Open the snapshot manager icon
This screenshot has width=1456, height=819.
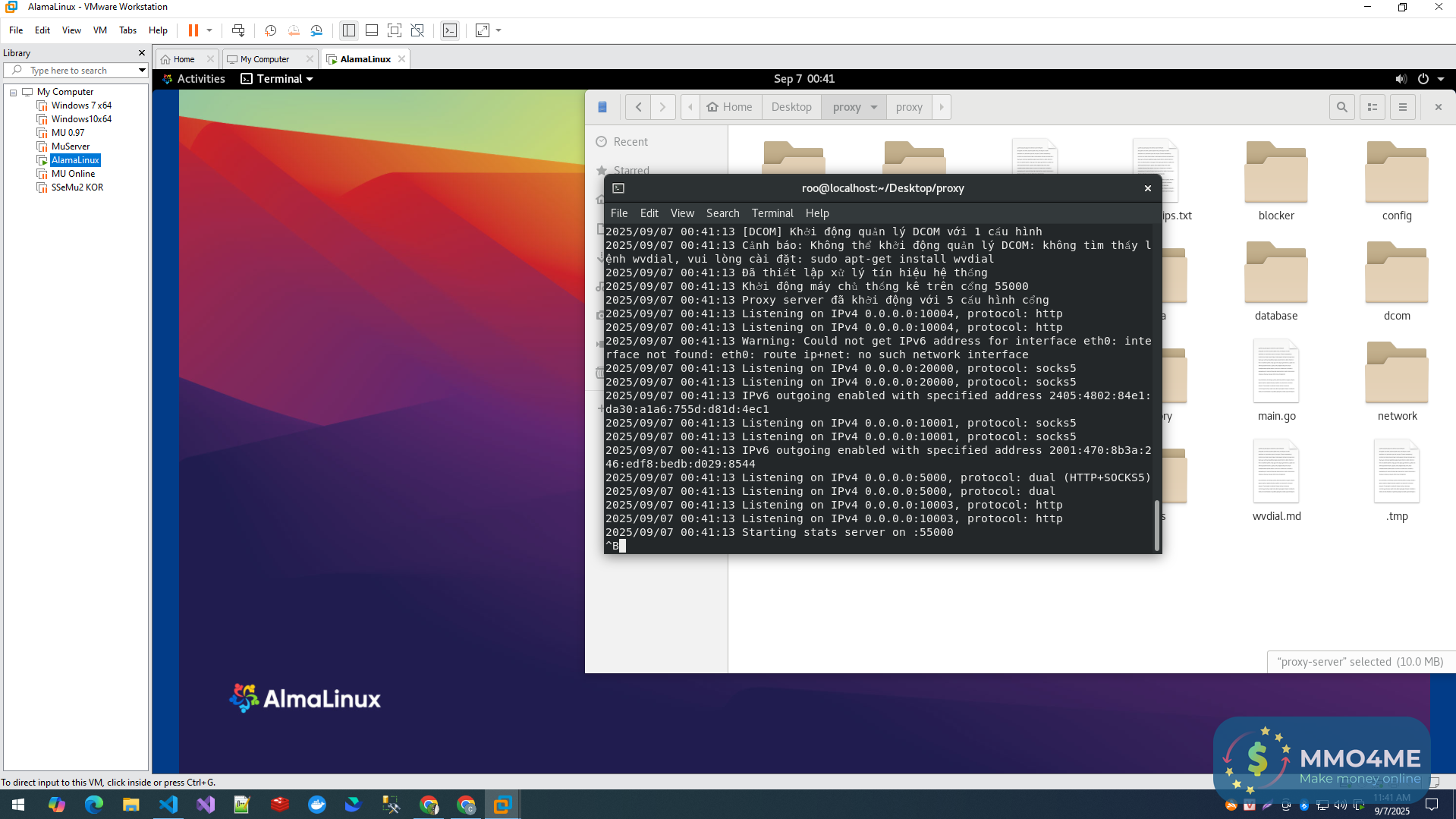tap(316, 30)
